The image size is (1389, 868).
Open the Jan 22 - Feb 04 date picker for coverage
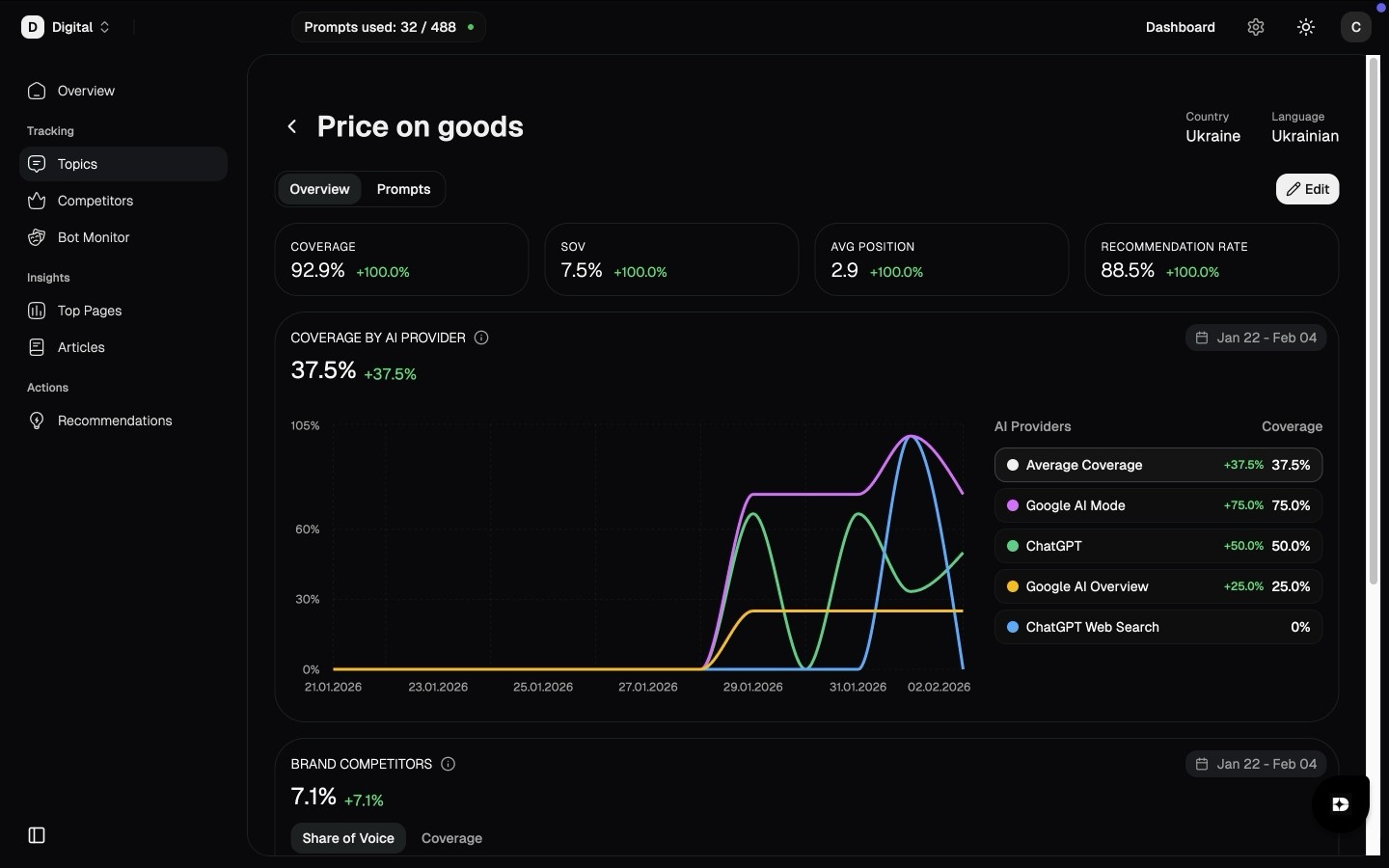(x=1256, y=338)
